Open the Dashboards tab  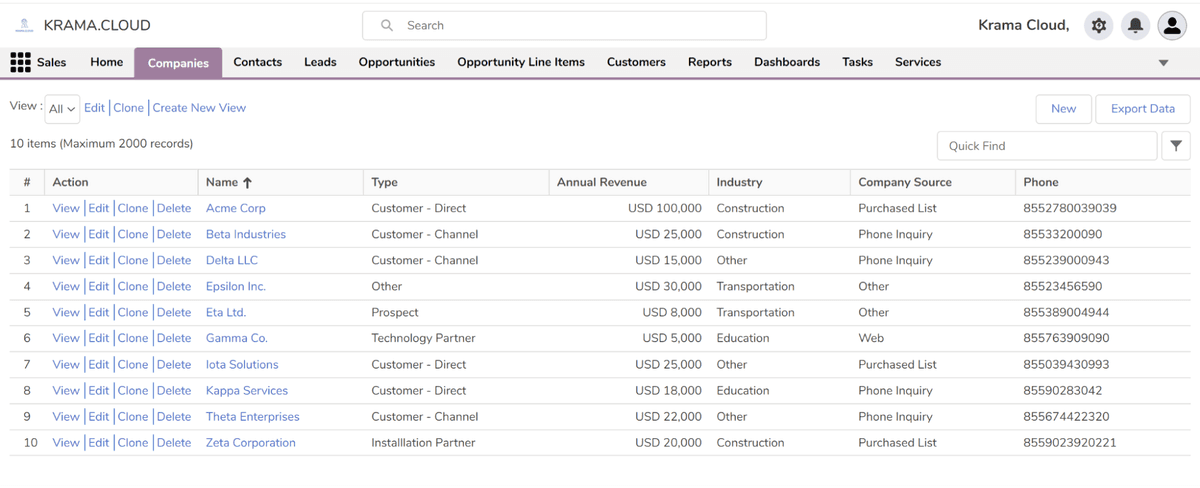click(x=786, y=62)
